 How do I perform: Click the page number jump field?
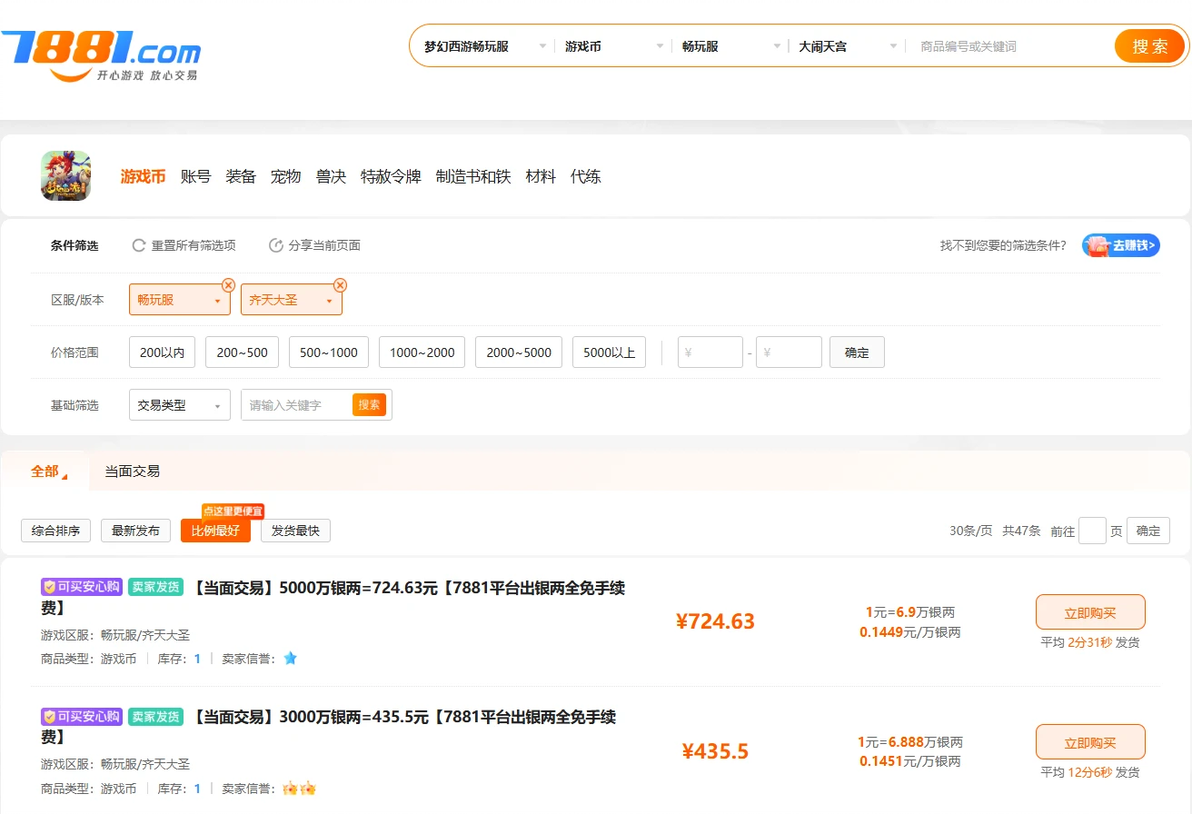1092,531
